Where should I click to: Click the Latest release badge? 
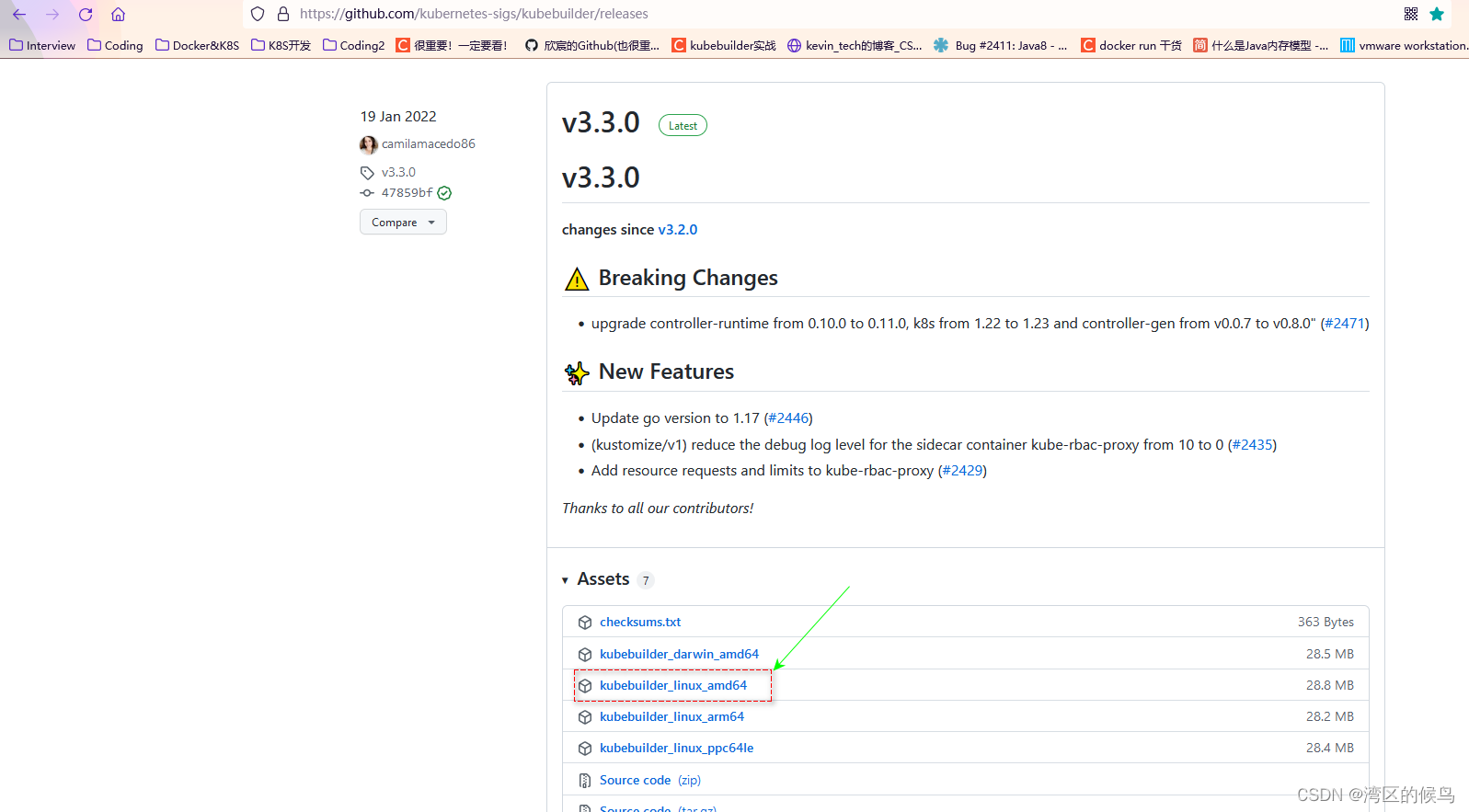point(683,125)
